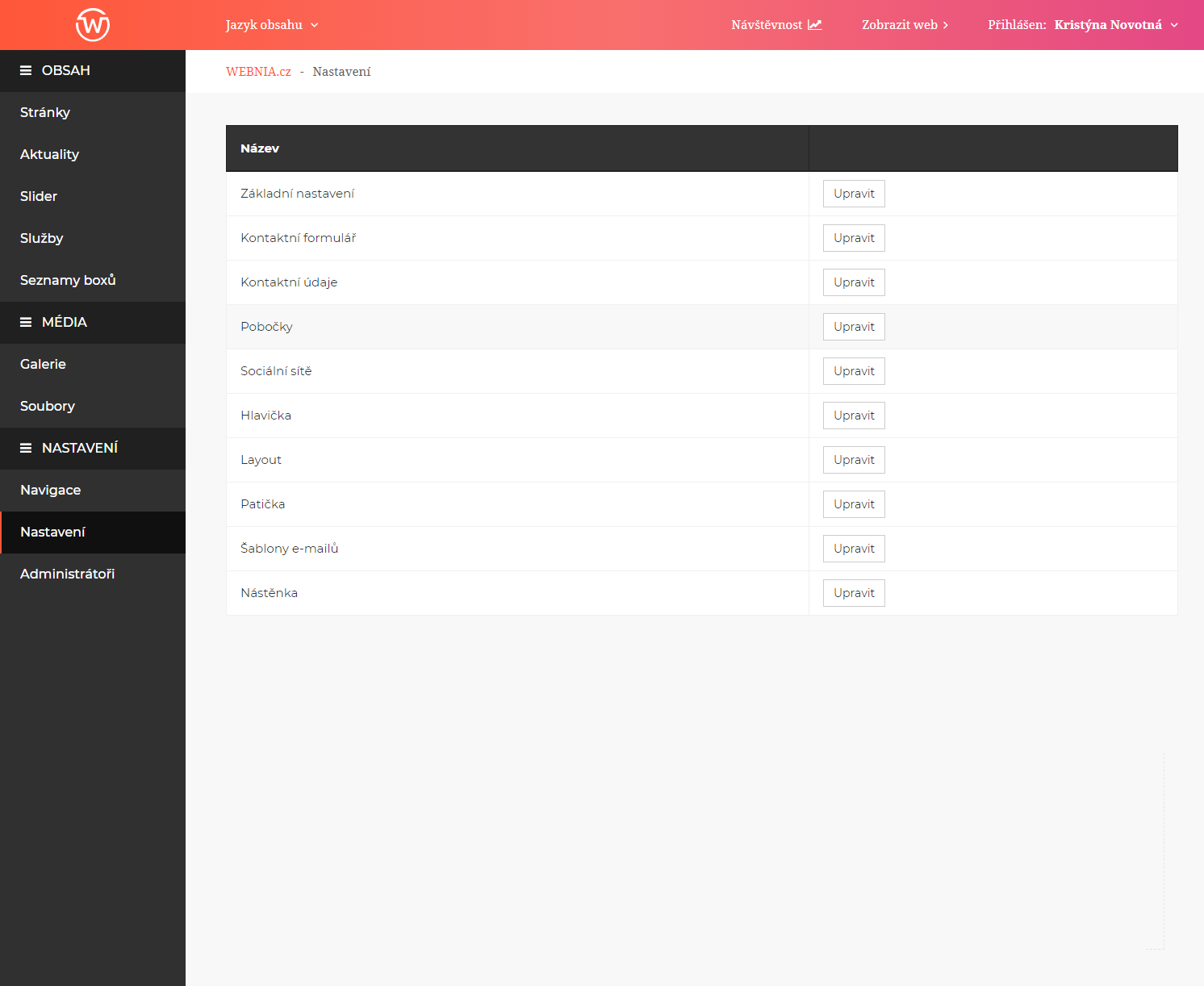
Task: Open Služby sidebar item
Action: (93, 239)
